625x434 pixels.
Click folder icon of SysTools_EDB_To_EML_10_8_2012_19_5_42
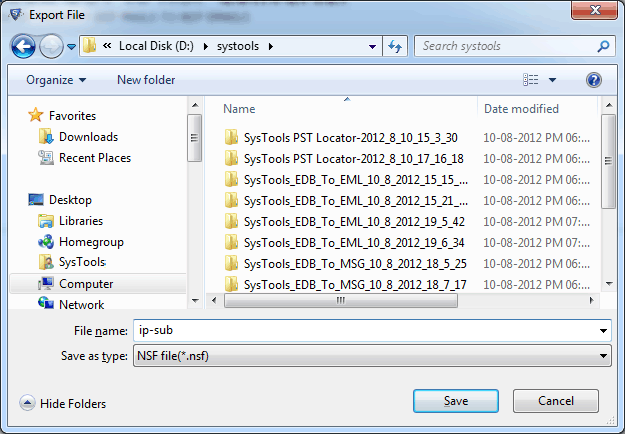pyautogui.click(x=231, y=221)
